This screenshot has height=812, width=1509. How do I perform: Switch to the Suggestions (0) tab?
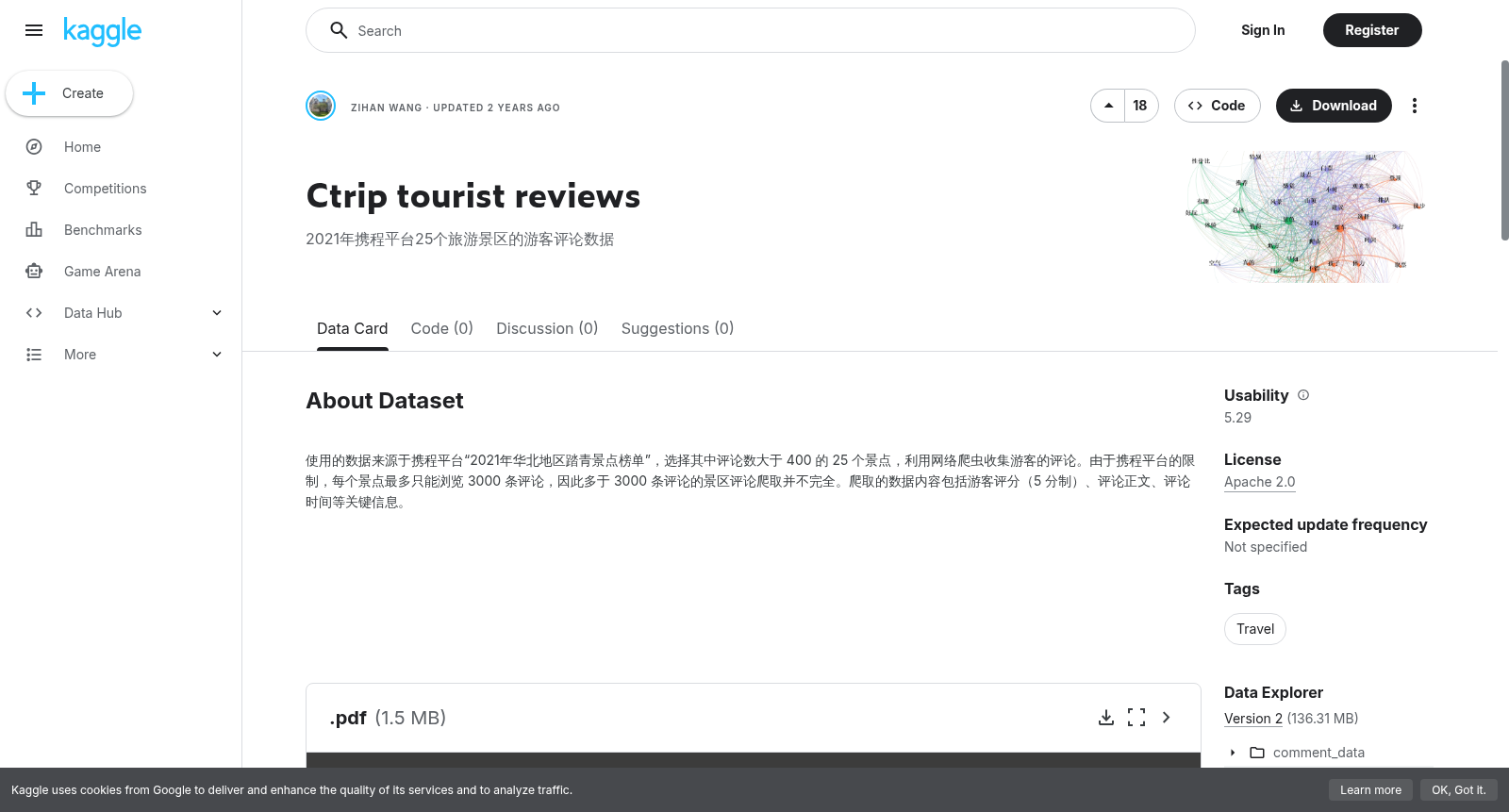coord(677,328)
